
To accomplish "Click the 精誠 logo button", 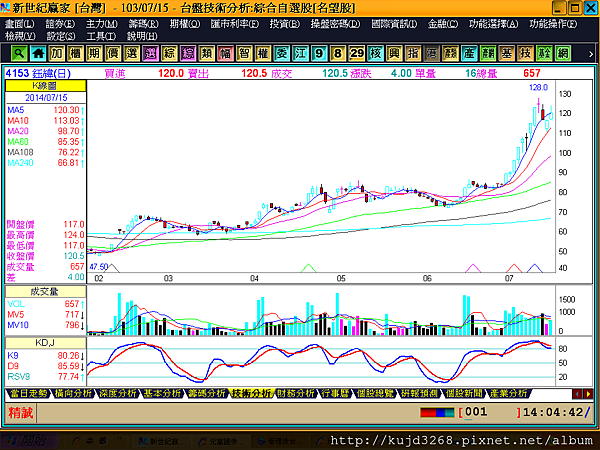I will click(x=21, y=413).
